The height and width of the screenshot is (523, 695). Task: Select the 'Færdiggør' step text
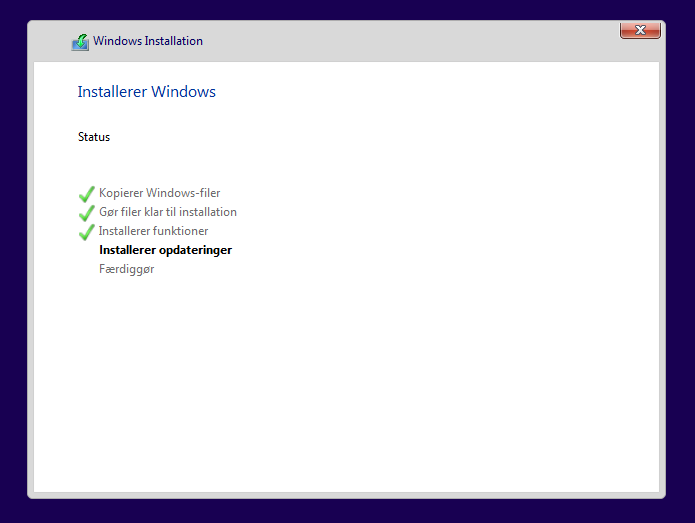126,269
